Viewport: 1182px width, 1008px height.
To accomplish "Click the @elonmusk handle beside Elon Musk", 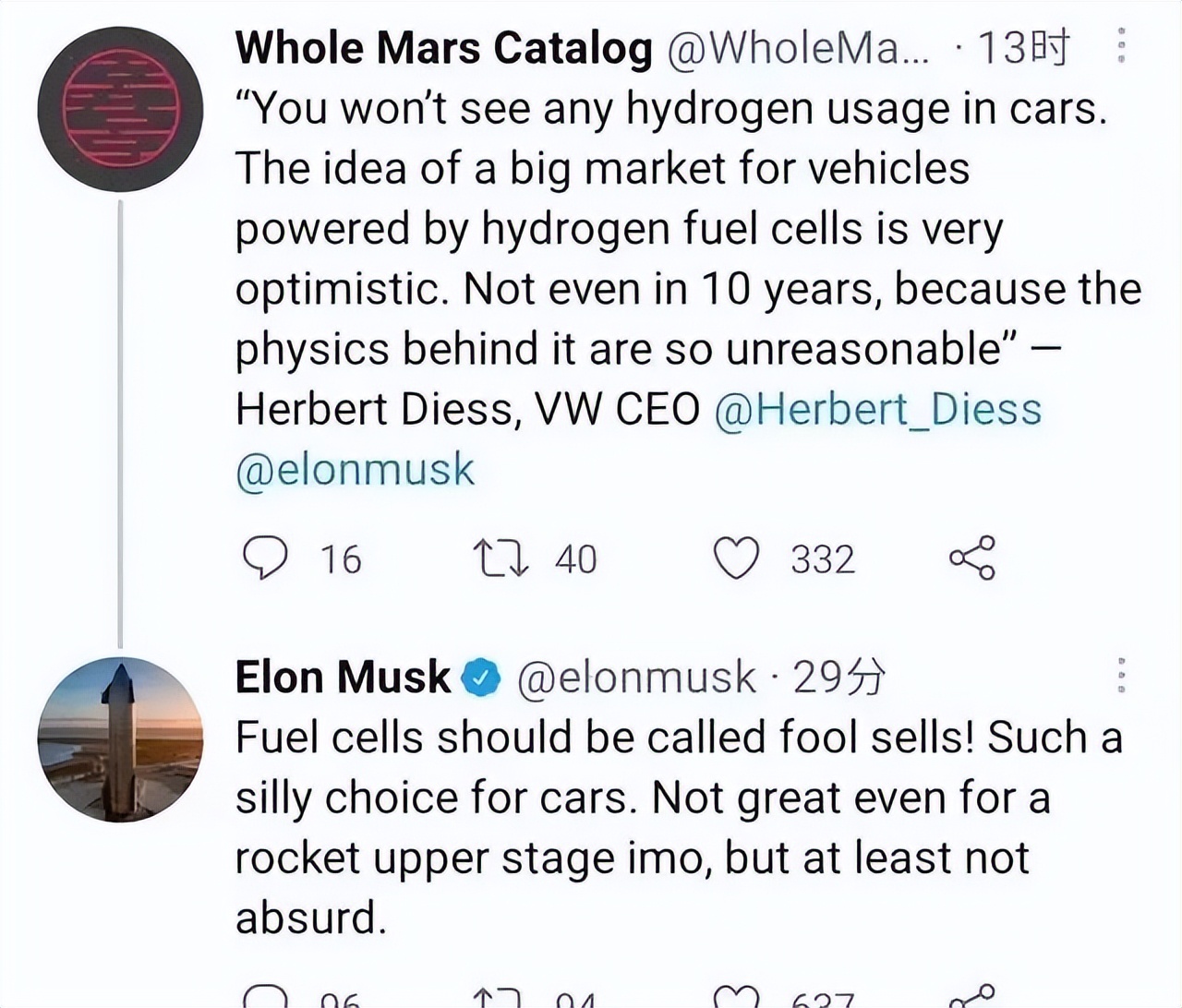I will pos(636,678).
